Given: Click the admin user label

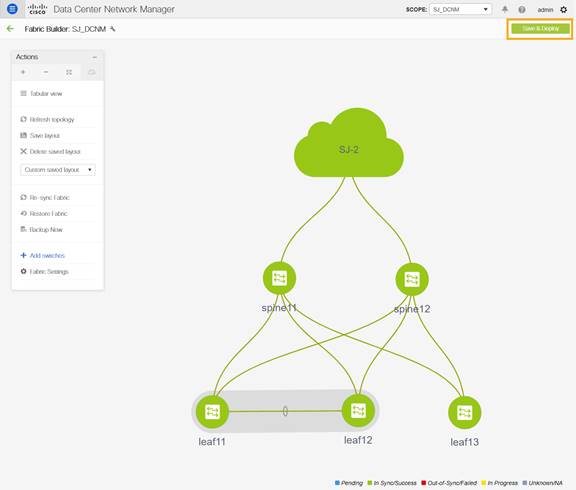Looking at the screenshot, I should [x=545, y=10].
